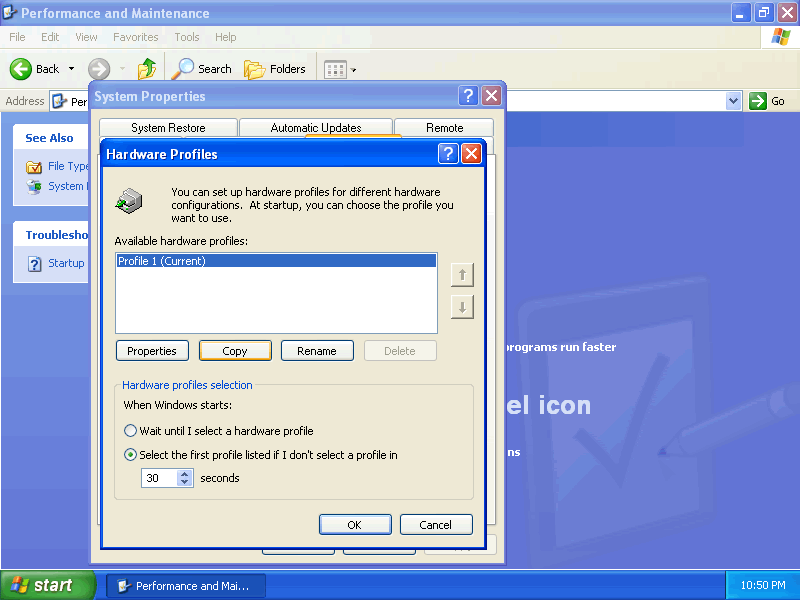The width and height of the screenshot is (800, 600).
Task: Open the Help menu
Action: tap(226, 37)
